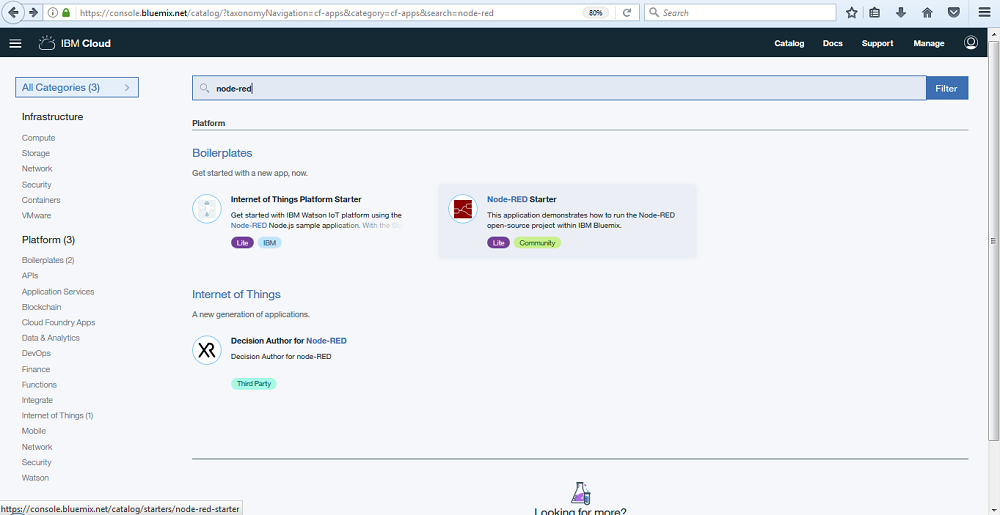Open the user account avatar icon
This screenshot has height=515, width=1000.
pyautogui.click(x=971, y=43)
